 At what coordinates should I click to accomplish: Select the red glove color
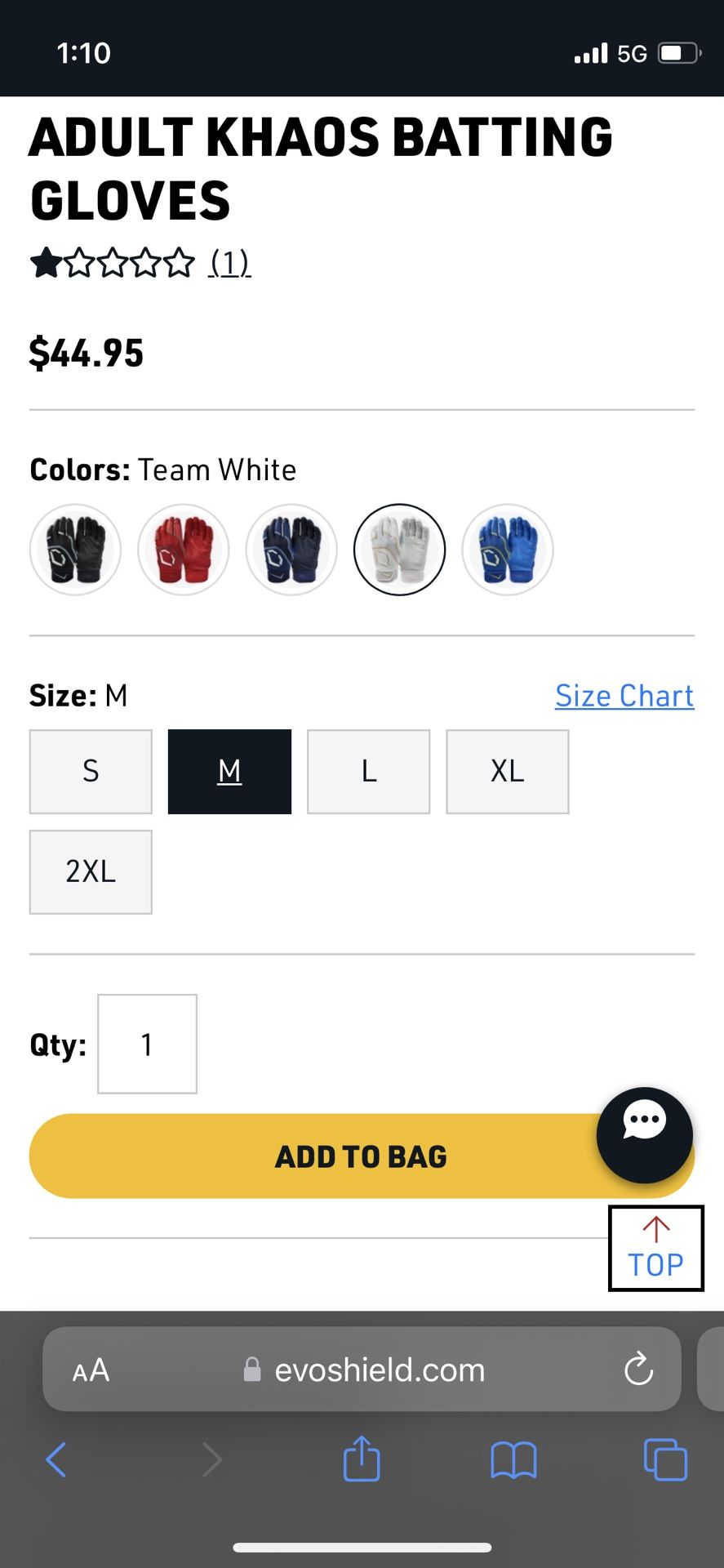(x=183, y=549)
